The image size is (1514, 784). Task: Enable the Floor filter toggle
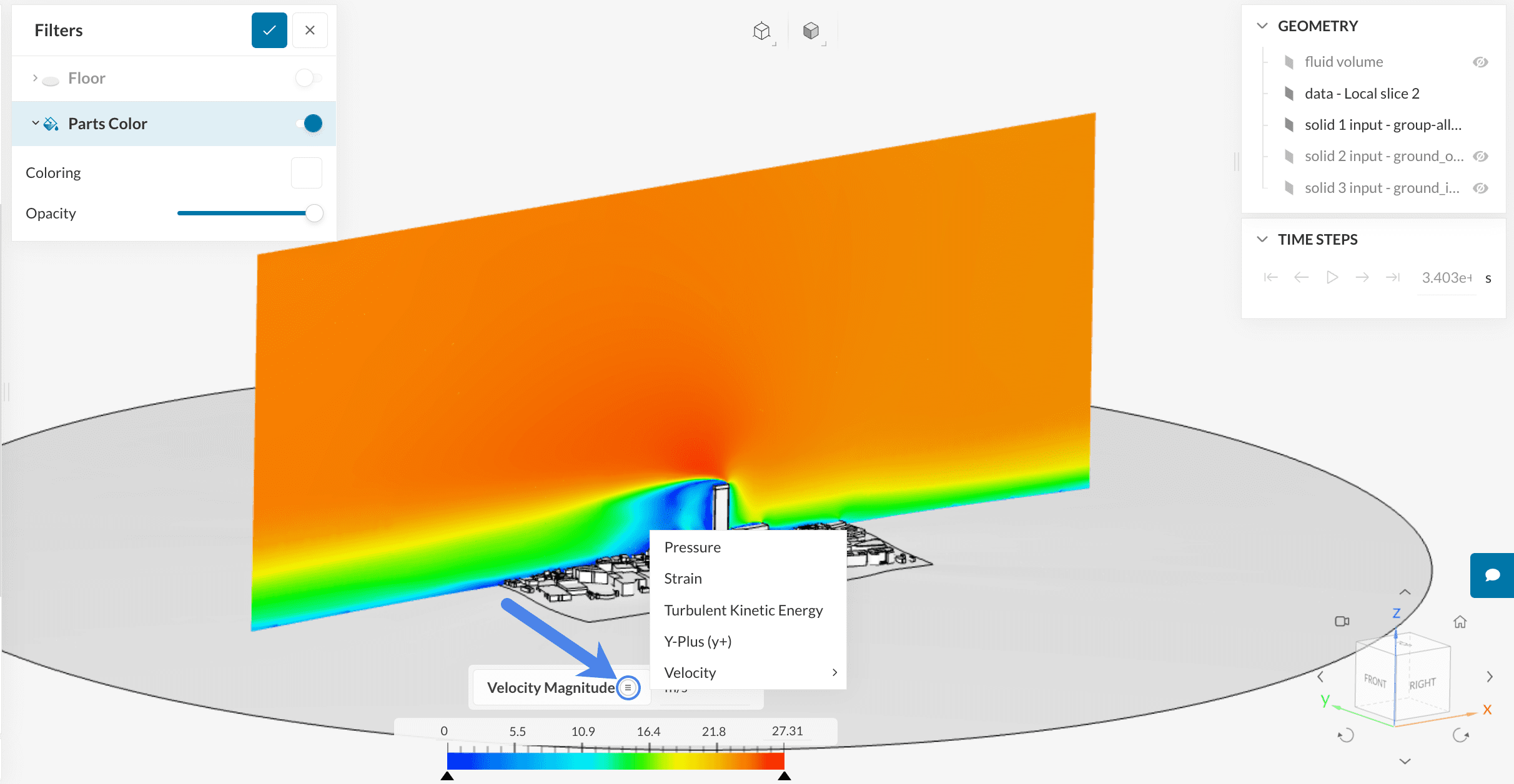309,78
